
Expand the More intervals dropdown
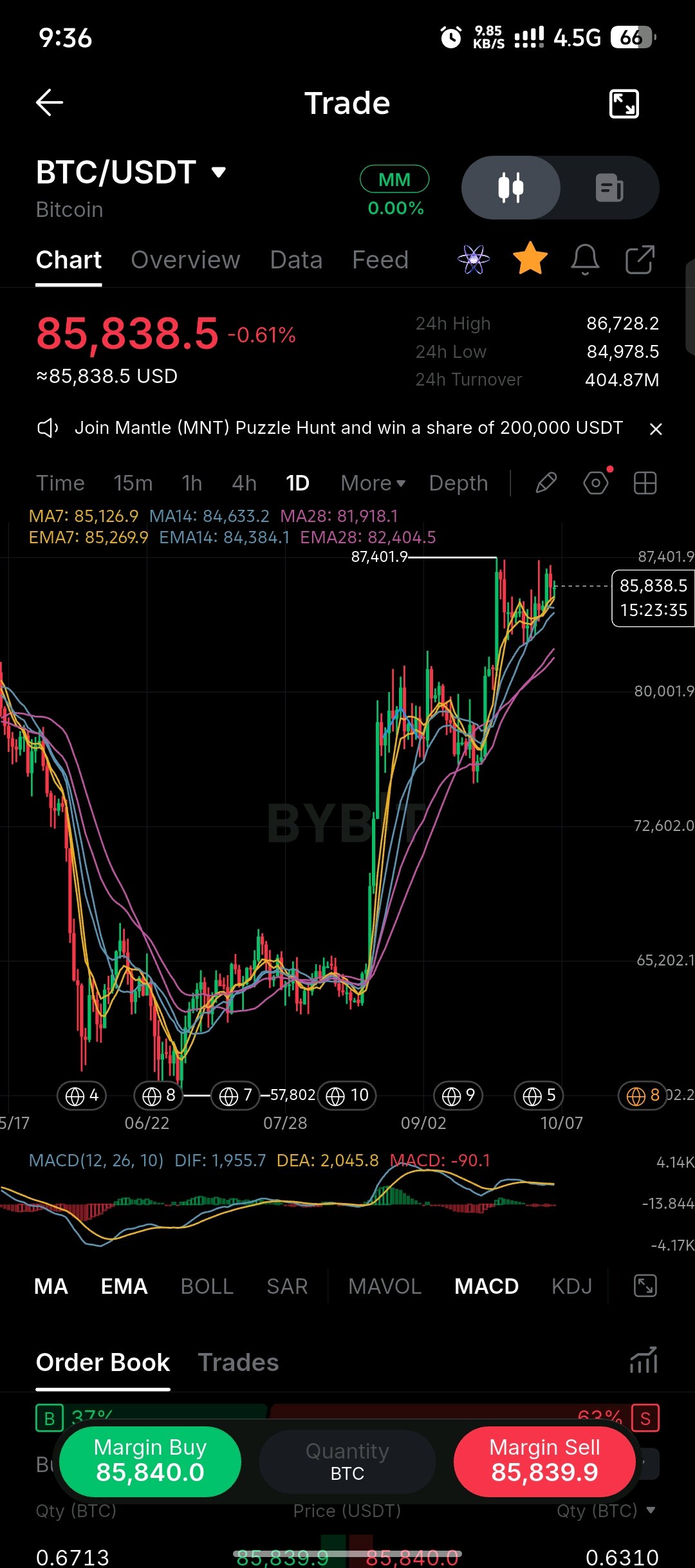coord(373,483)
